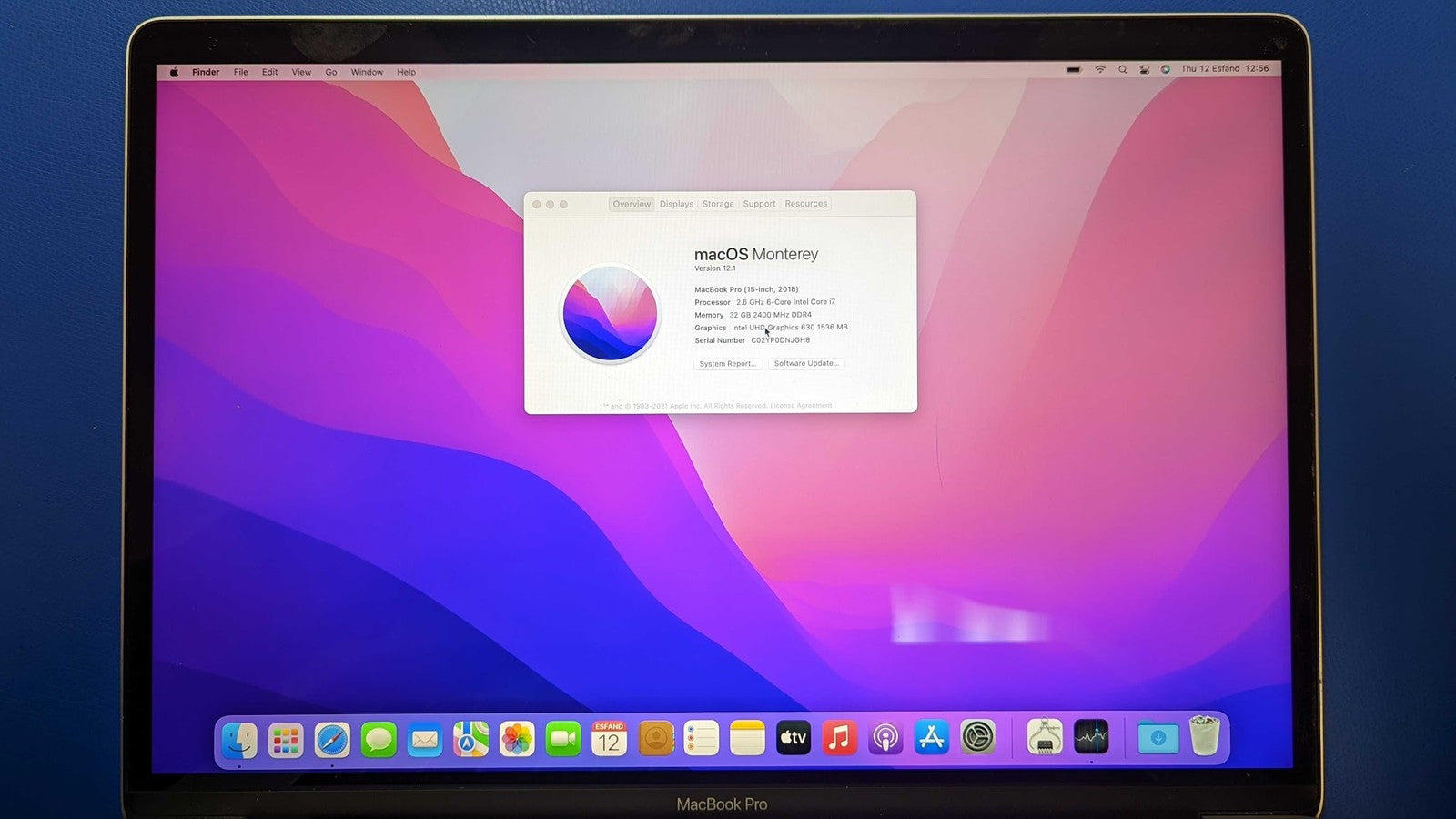Click the 2.6 GHz 6-Core Intel Core i7 value
Screen dimensions: 1456x819
point(785,302)
